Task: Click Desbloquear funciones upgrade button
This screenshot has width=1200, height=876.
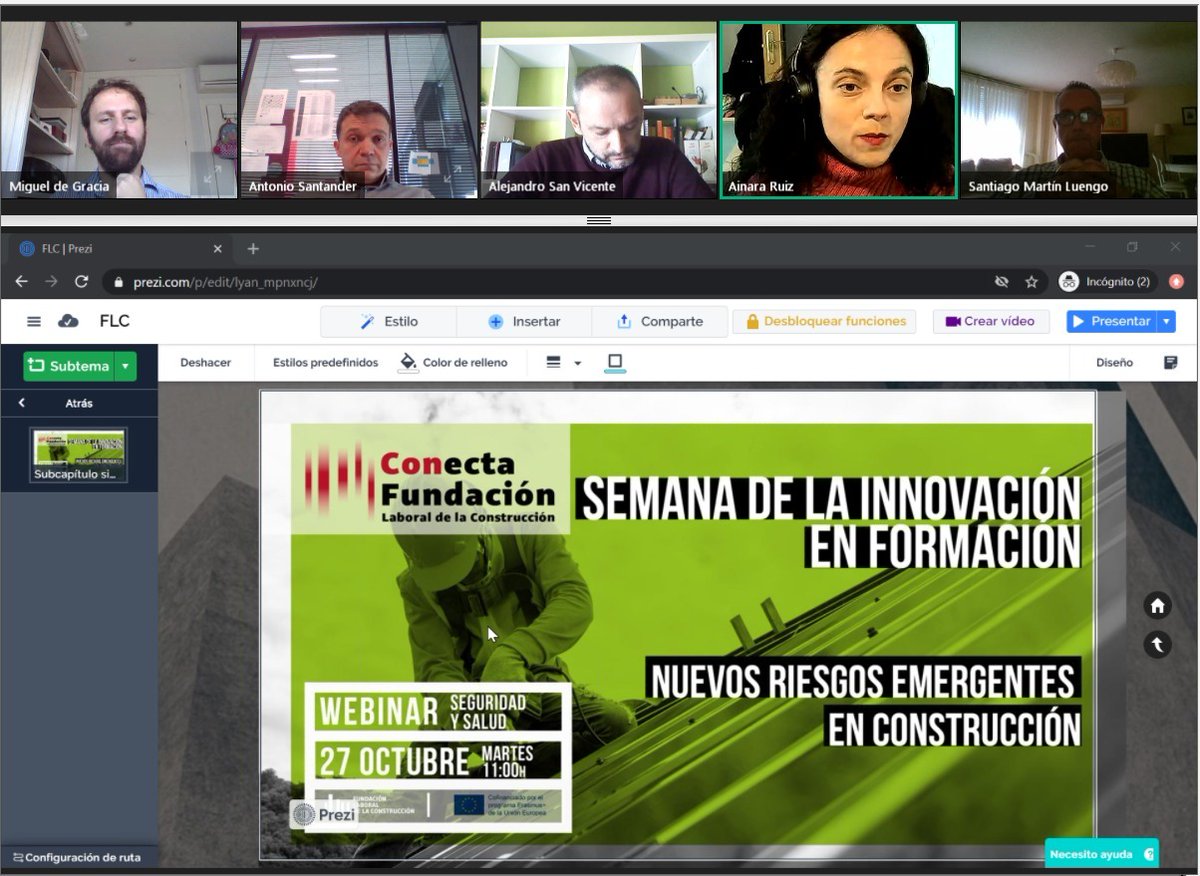Action: coord(825,321)
